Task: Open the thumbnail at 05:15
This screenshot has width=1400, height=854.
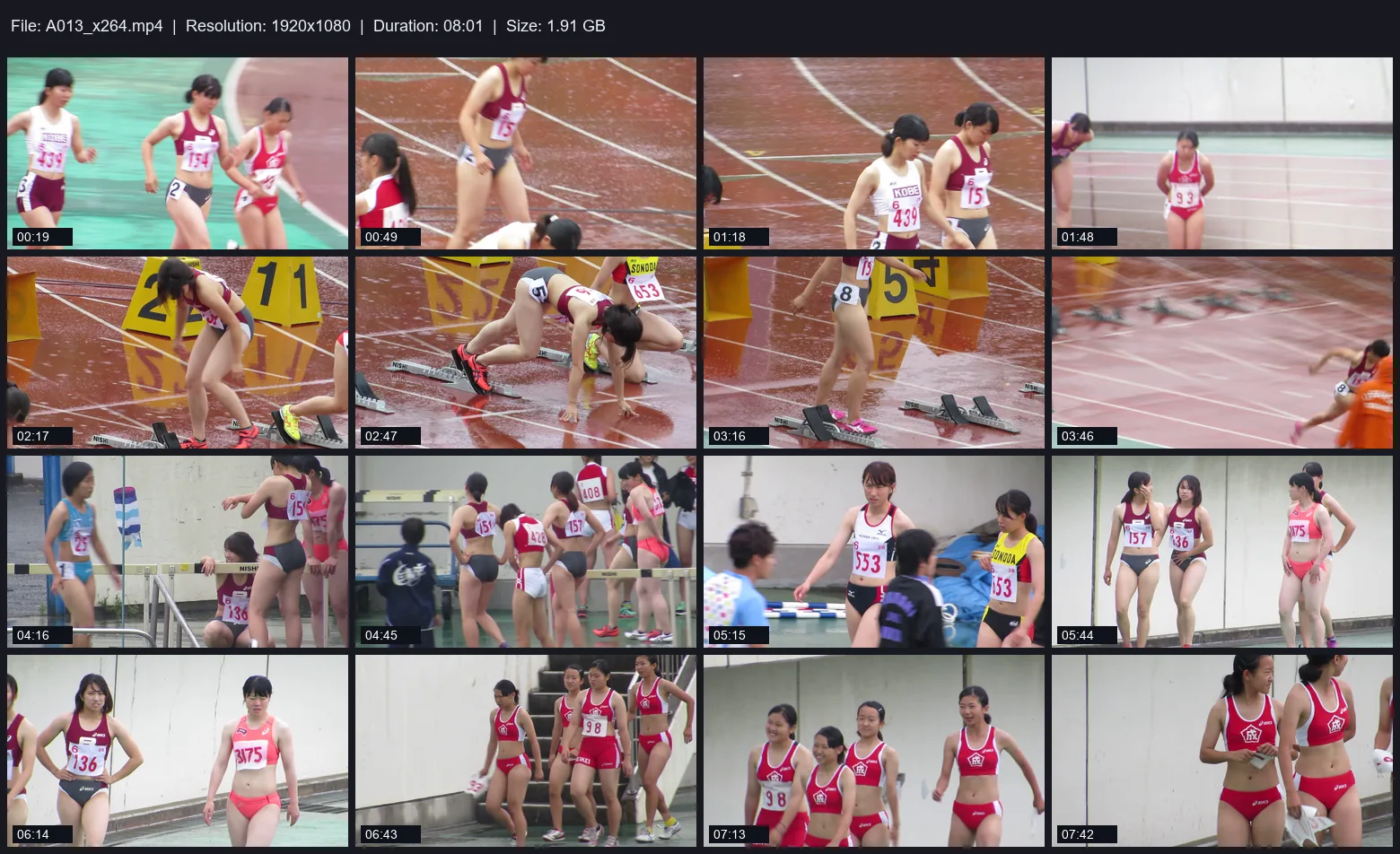Action: click(x=874, y=552)
